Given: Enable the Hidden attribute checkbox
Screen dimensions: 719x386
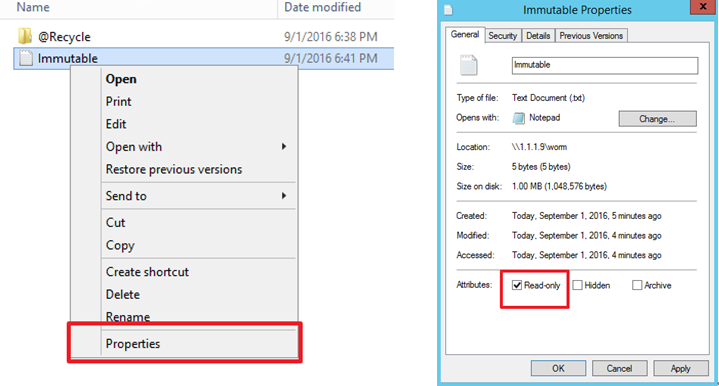Looking at the screenshot, I should [577, 285].
